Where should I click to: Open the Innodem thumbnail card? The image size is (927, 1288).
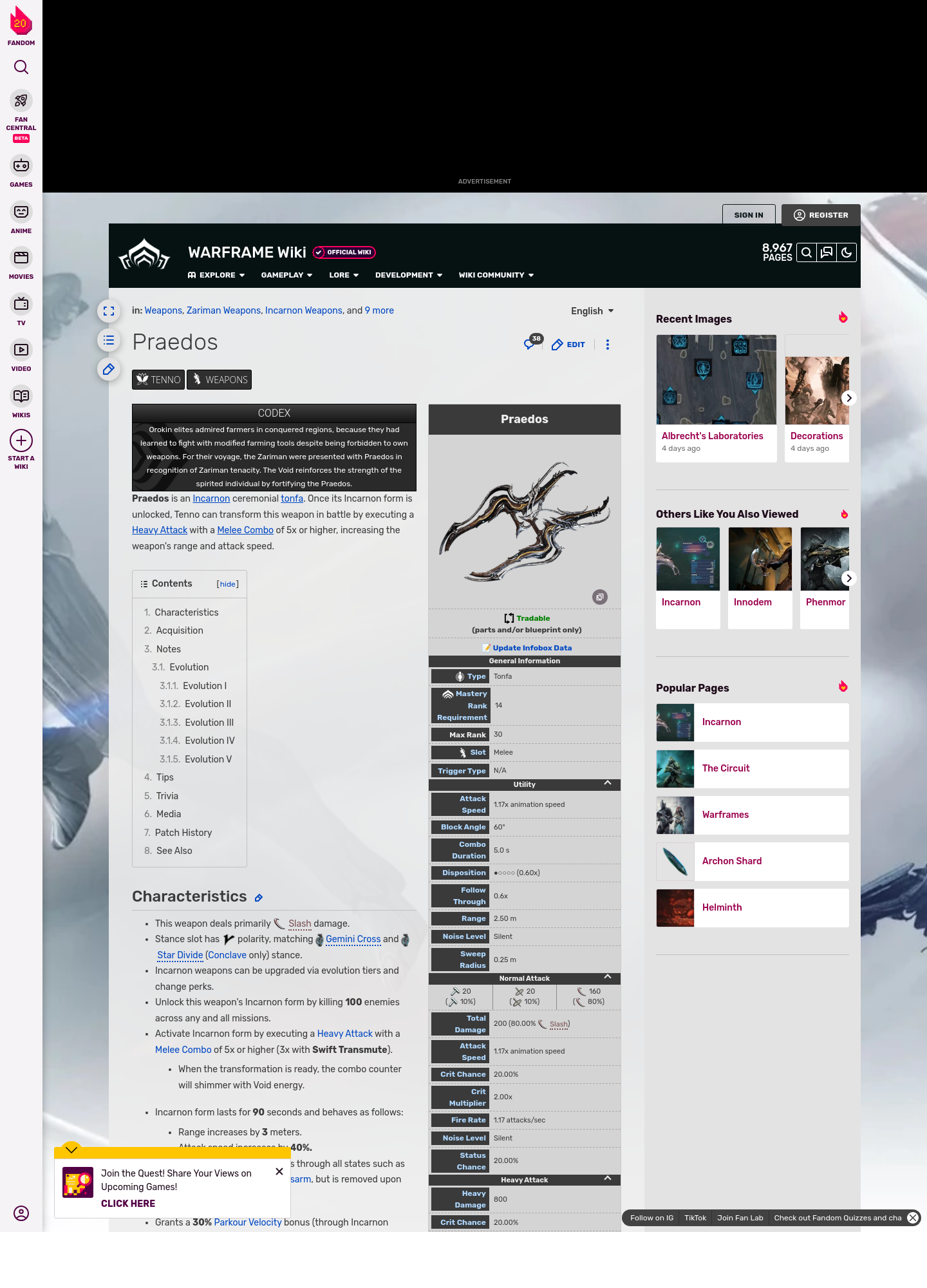click(x=760, y=578)
